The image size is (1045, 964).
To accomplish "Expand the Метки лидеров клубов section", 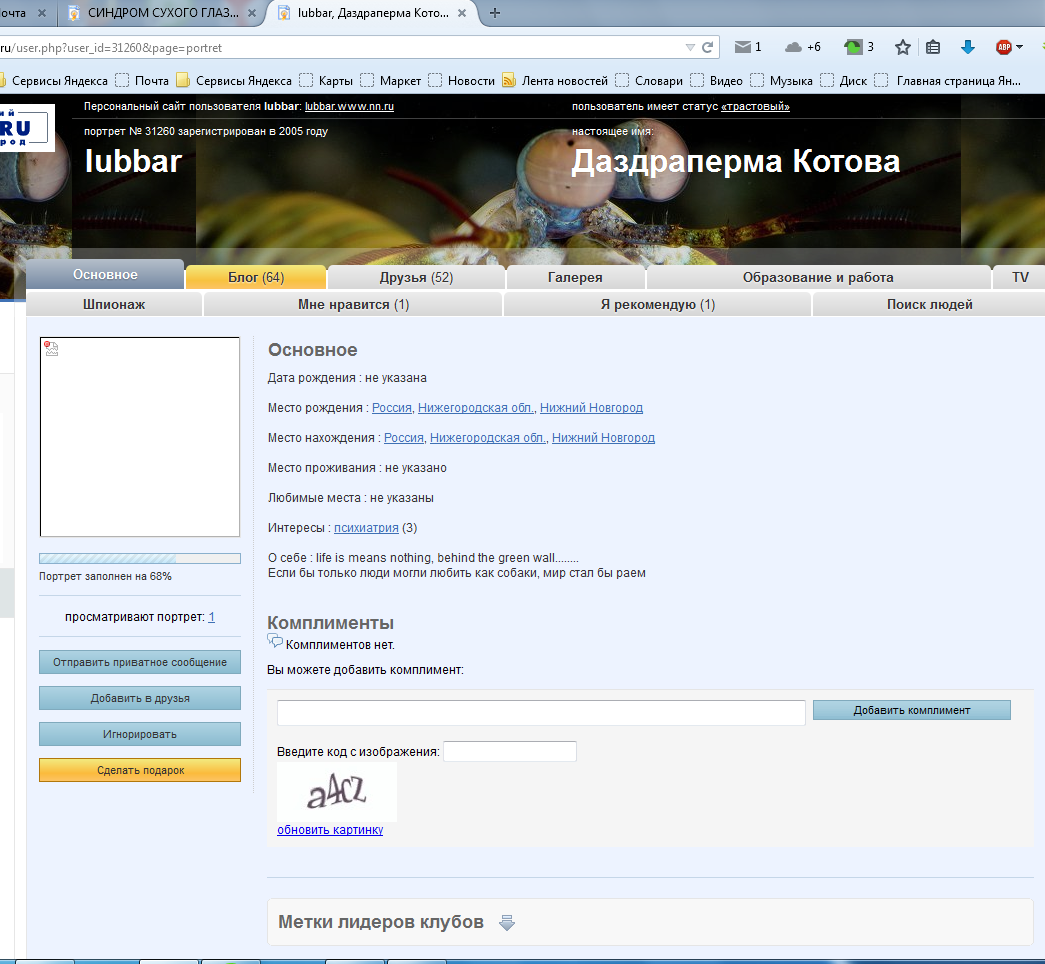I will click(x=507, y=922).
